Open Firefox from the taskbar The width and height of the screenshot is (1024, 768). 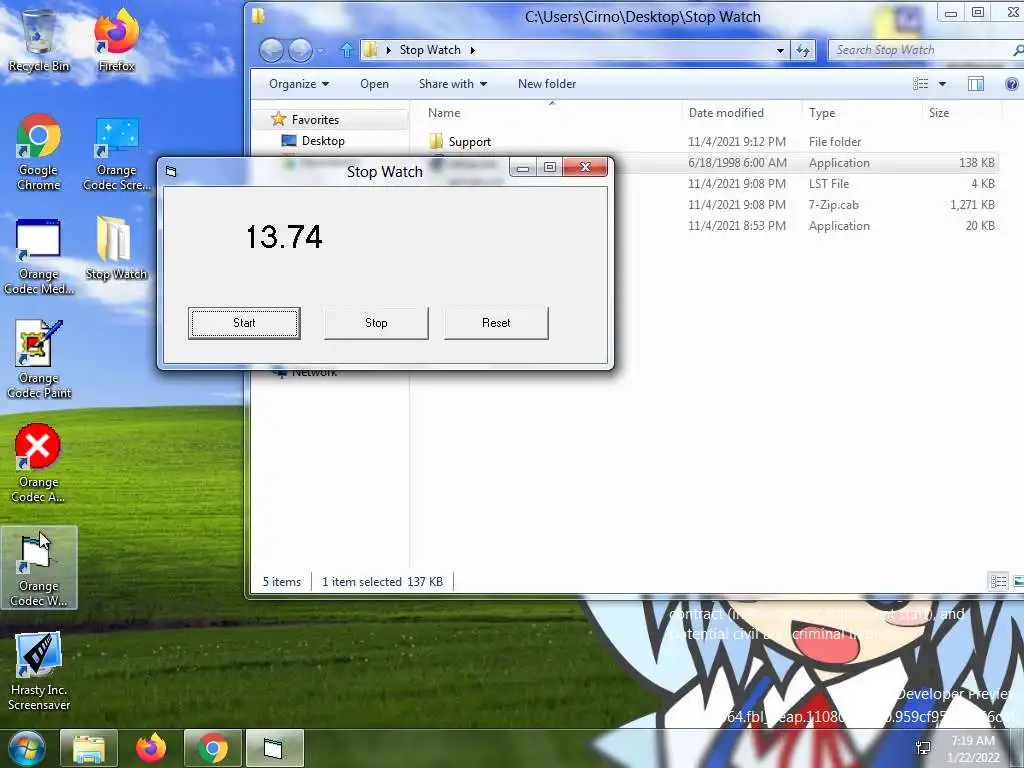coord(151,748)
